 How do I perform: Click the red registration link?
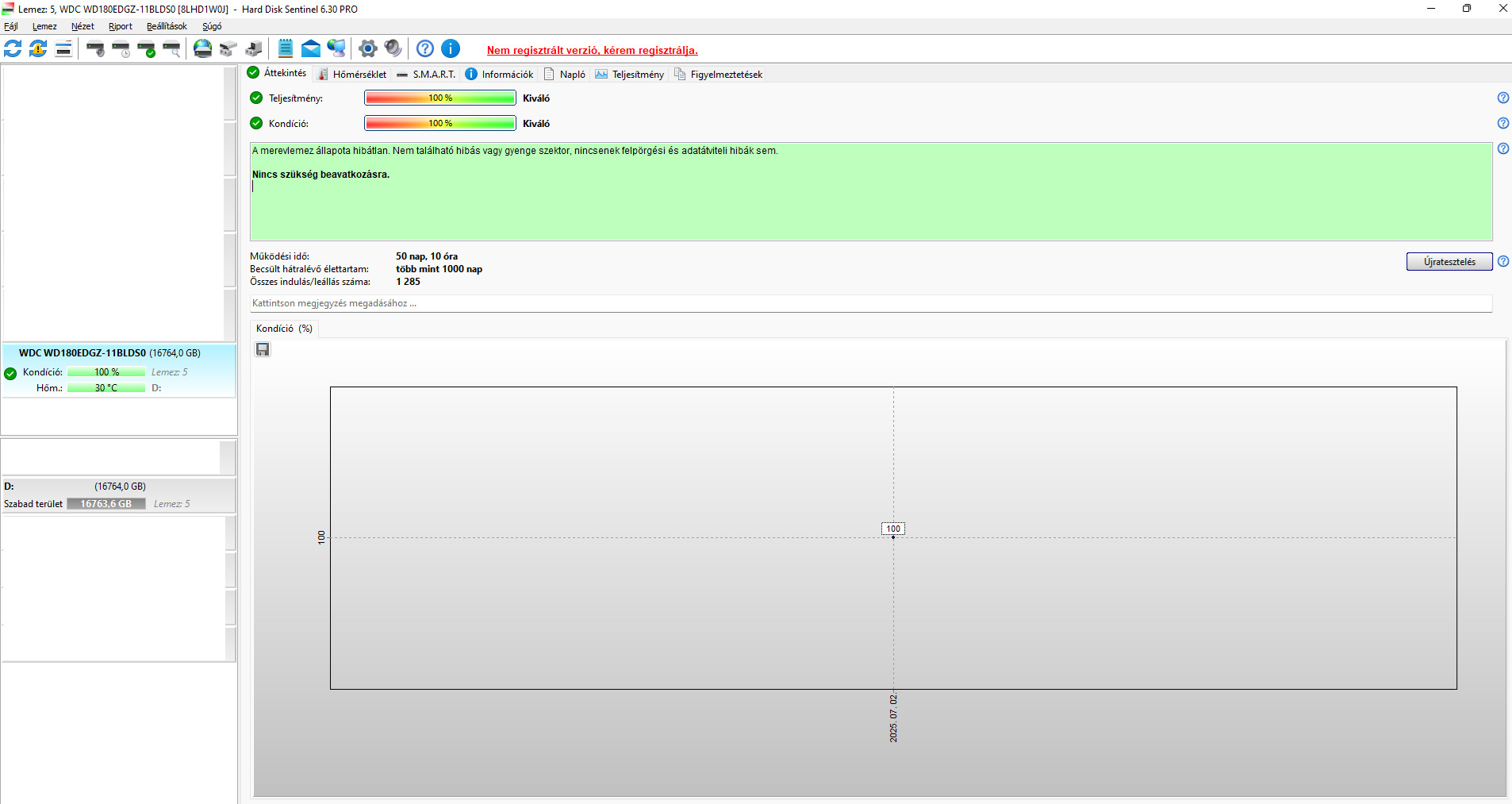(x=593, y=50)
